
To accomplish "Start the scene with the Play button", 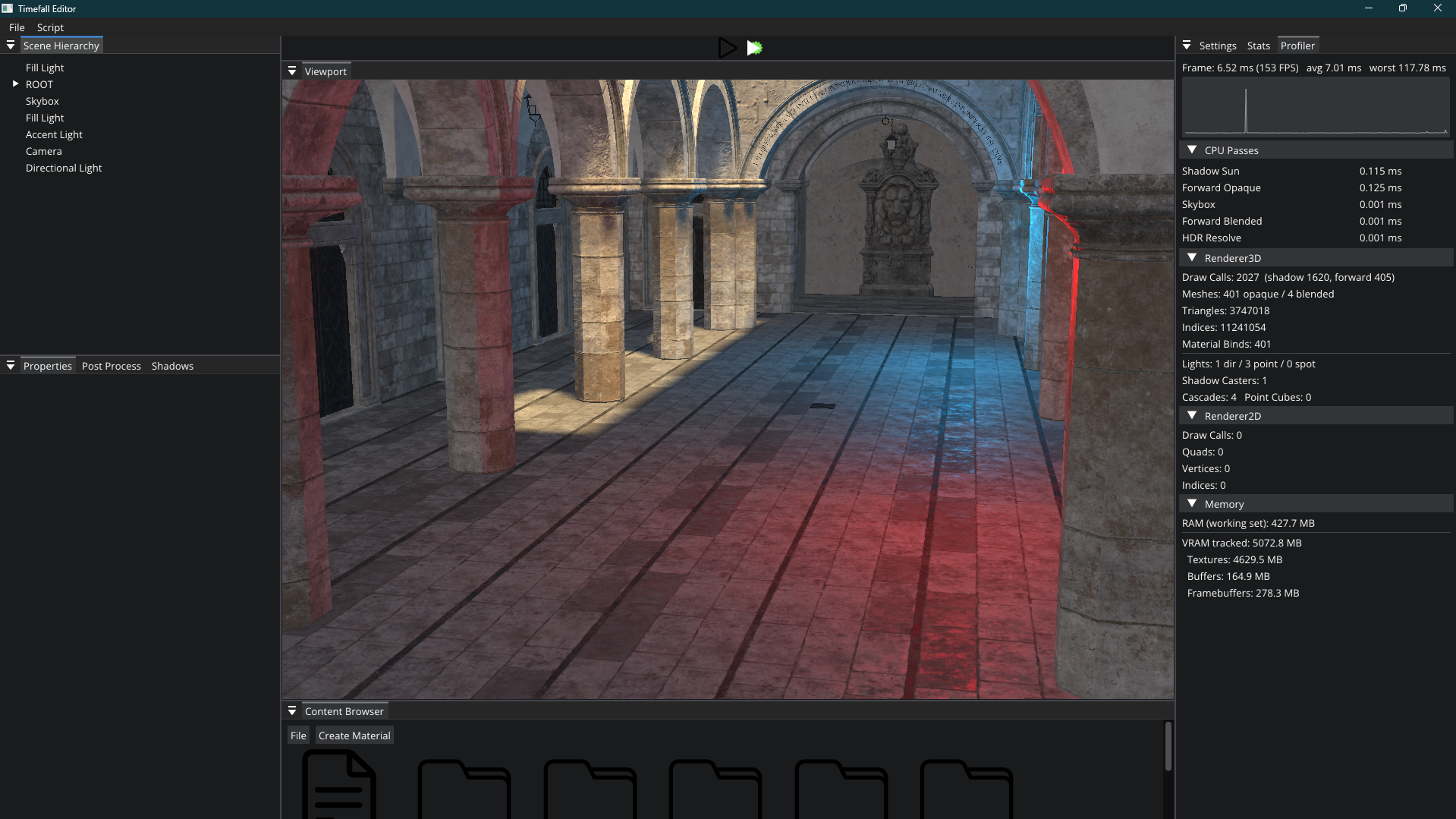I will click(727, 48).
